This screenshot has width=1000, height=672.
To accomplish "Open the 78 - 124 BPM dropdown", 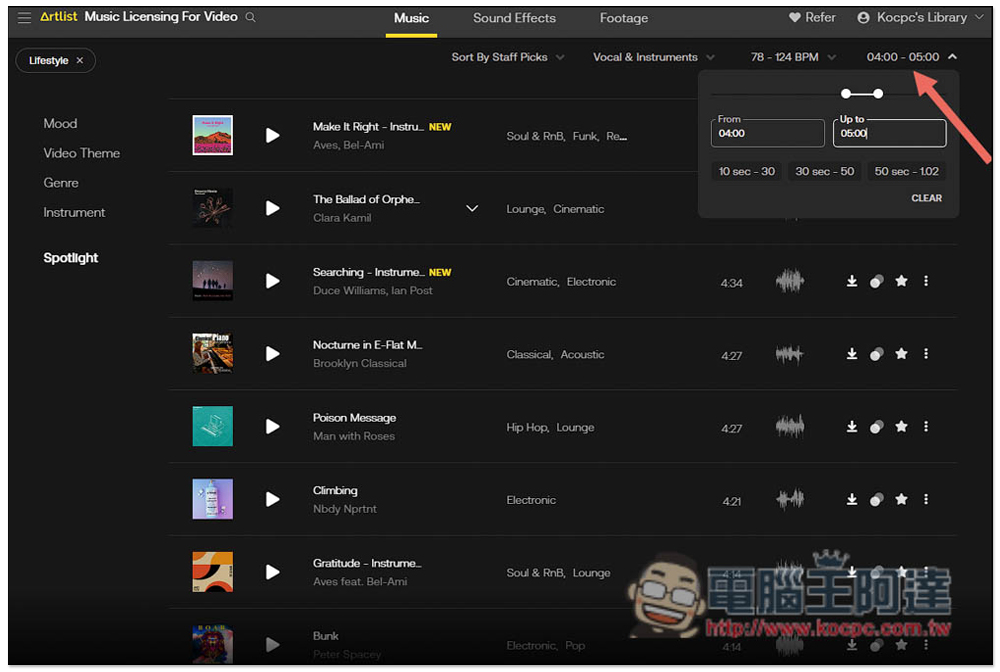I will pyautogui.click(x=793, y=57).
